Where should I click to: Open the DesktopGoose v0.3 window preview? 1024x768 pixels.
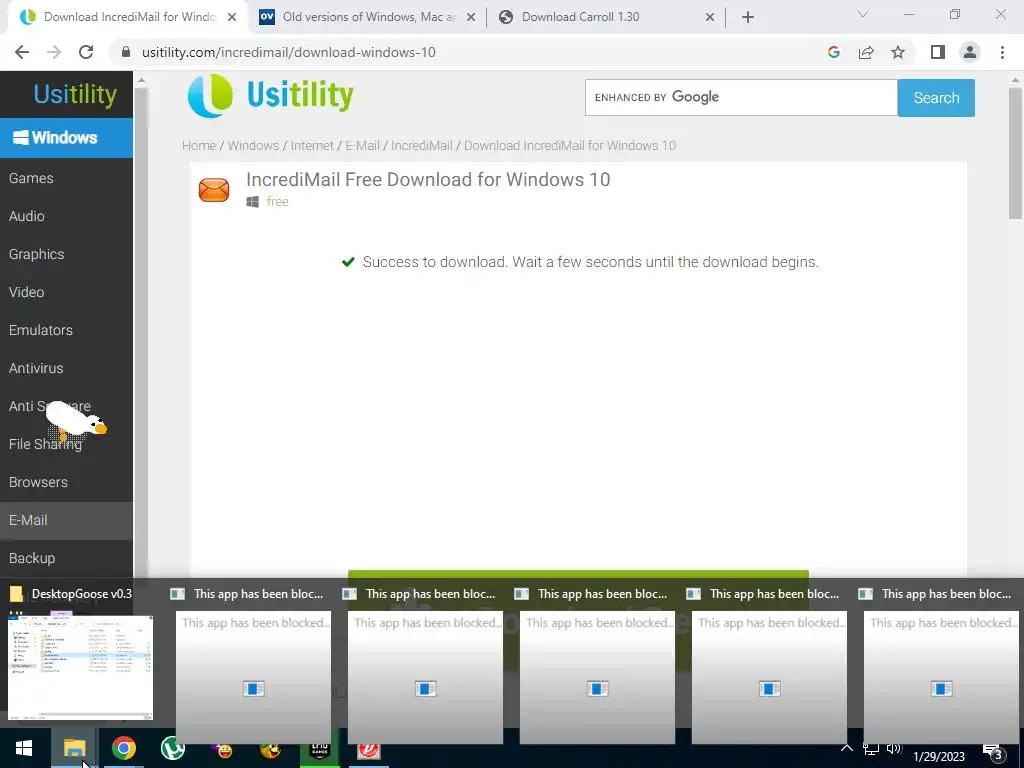[80, 666]
